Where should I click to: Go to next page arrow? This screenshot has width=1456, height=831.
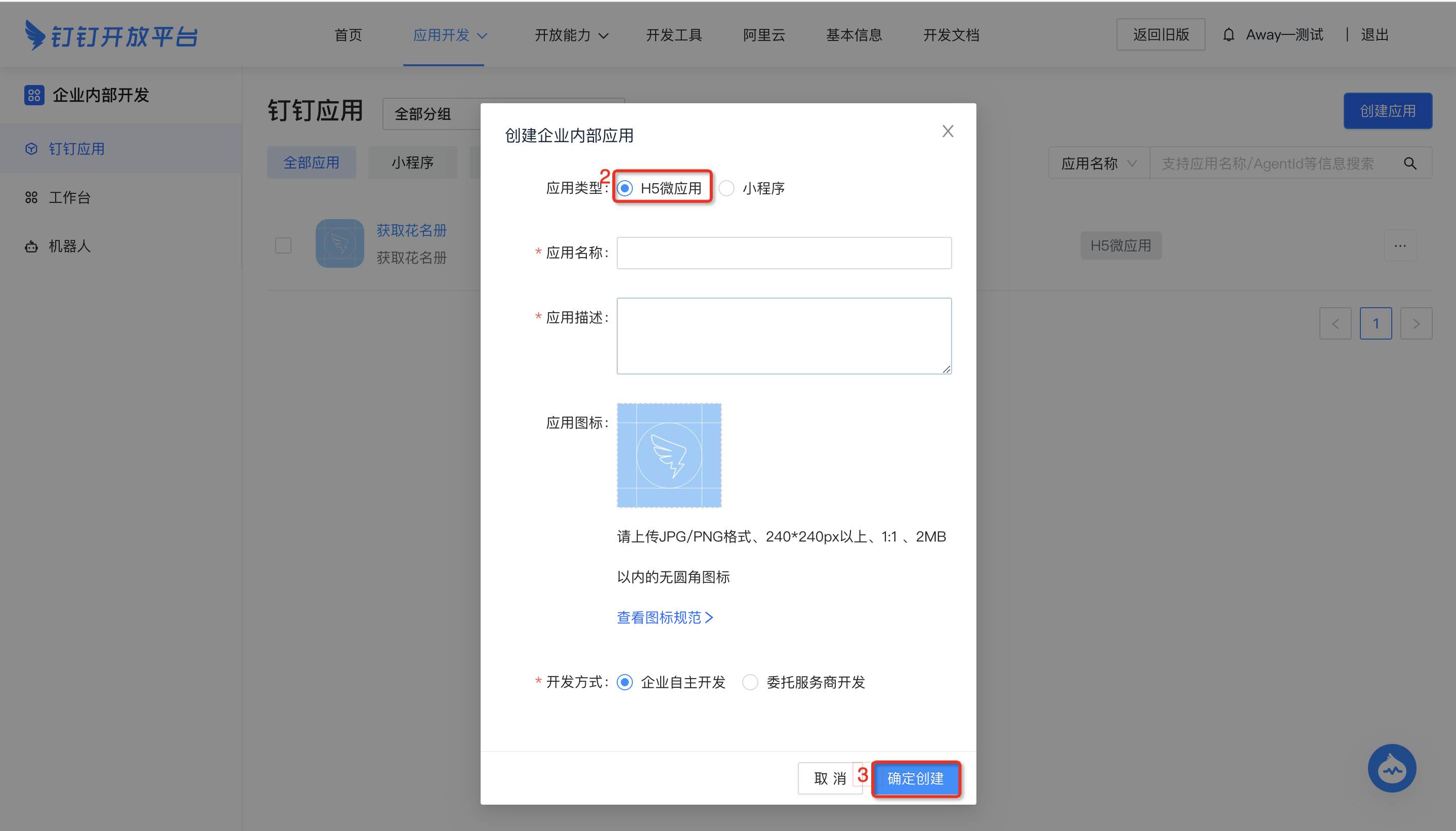click(1416, 323)
